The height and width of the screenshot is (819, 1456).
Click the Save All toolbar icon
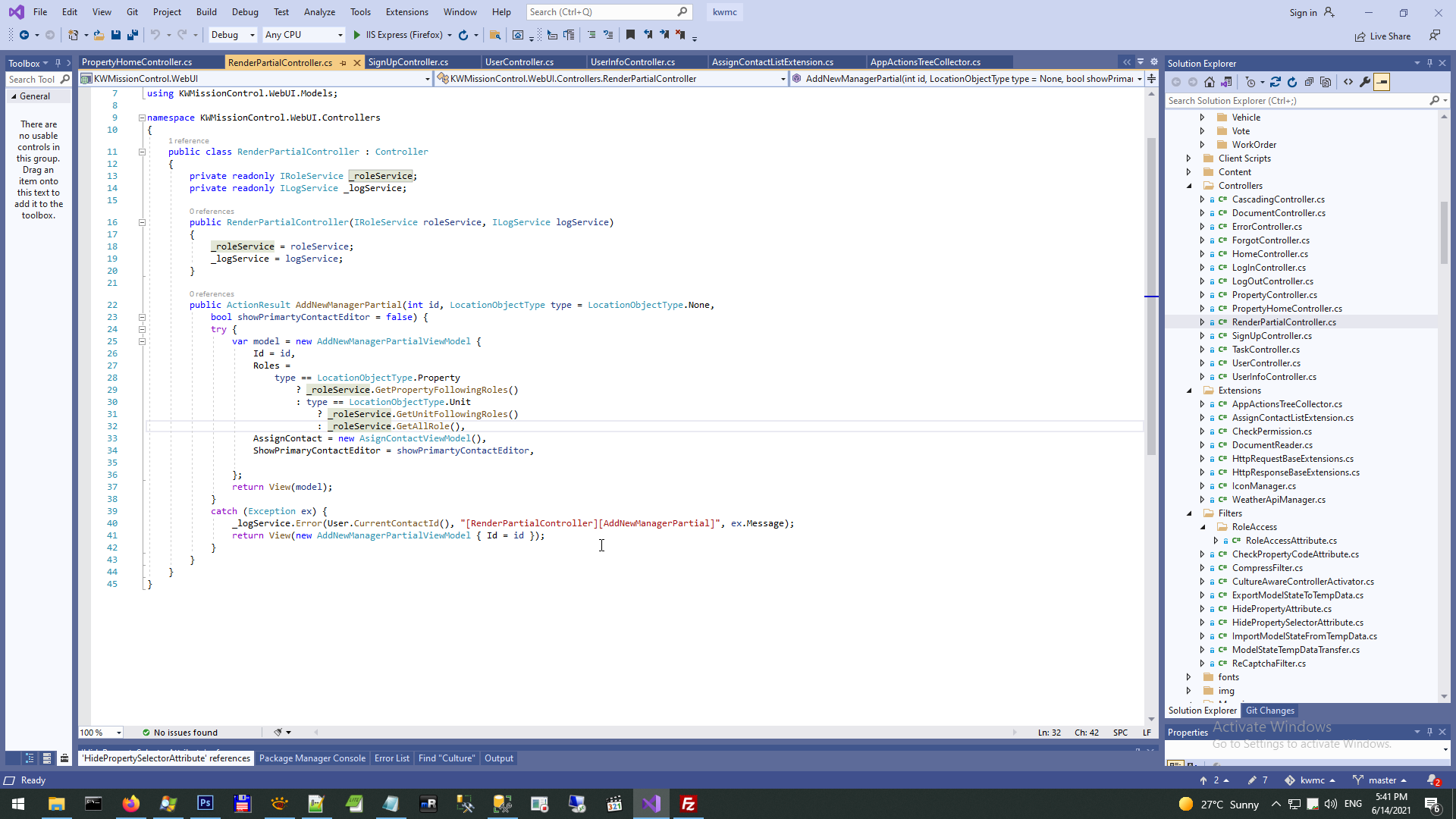point(133,35)
